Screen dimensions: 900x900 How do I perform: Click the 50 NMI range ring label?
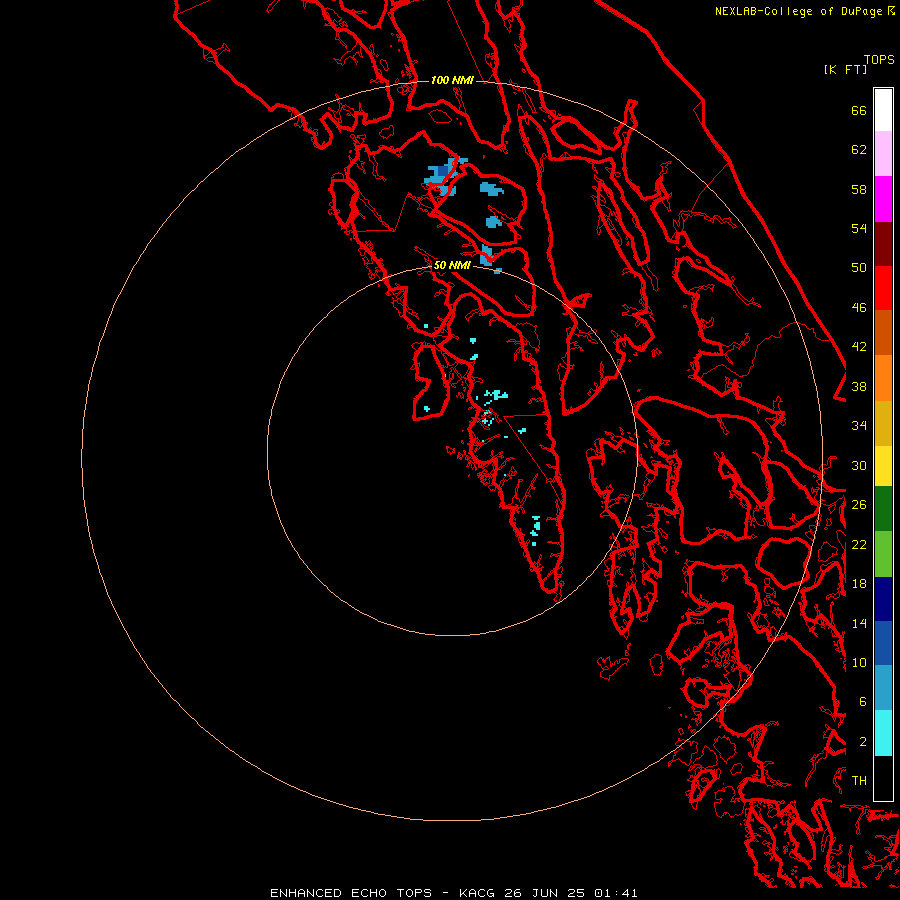[x=452, y=265]
